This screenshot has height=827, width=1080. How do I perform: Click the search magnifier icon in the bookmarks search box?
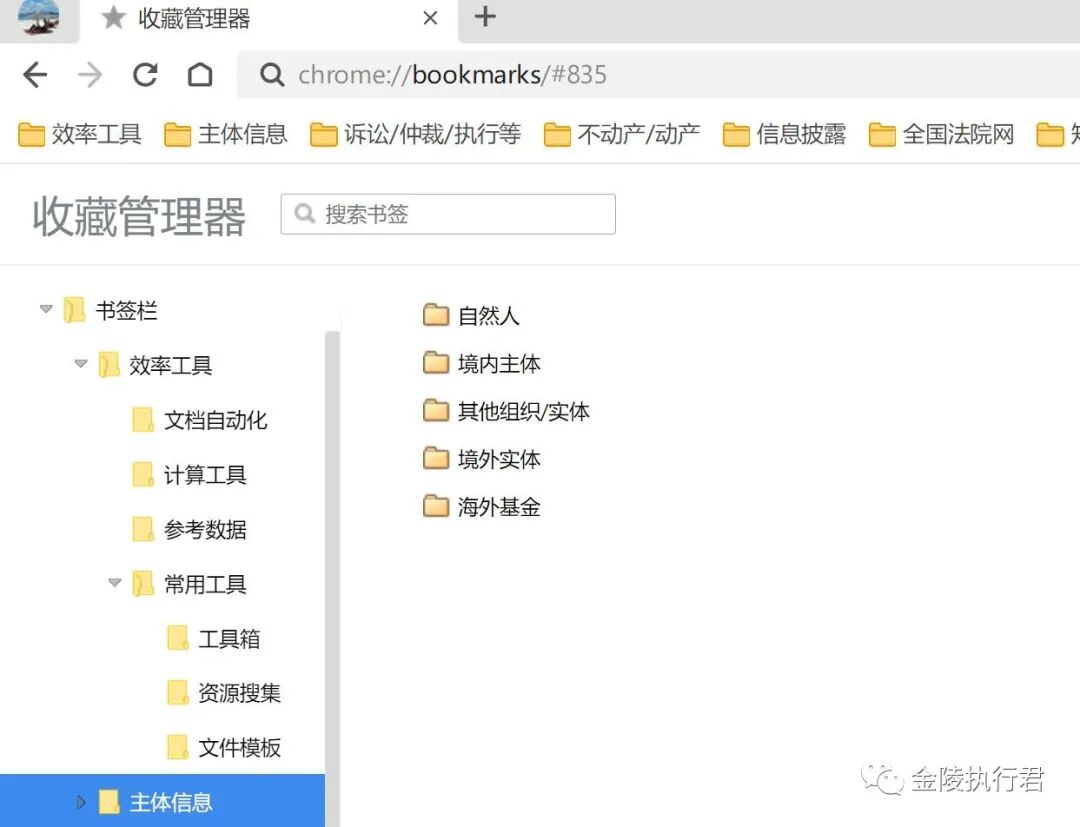click(303, 213)
